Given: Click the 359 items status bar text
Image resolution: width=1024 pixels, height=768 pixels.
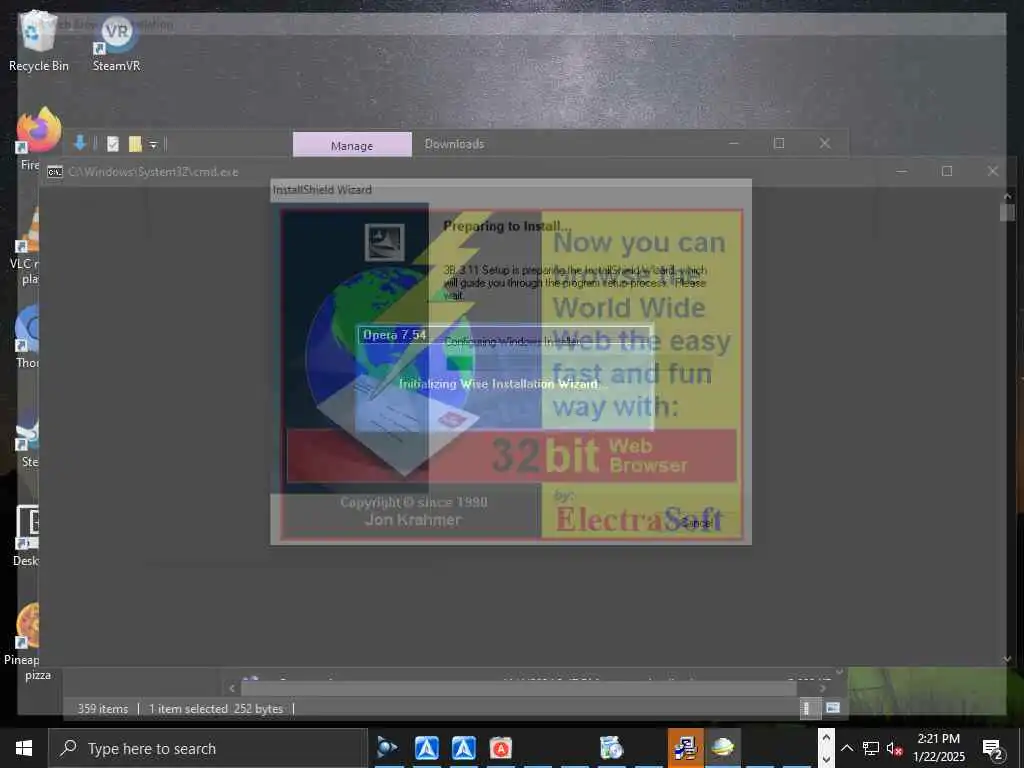Looking at the screenshot, I should (x=103, y=709).
